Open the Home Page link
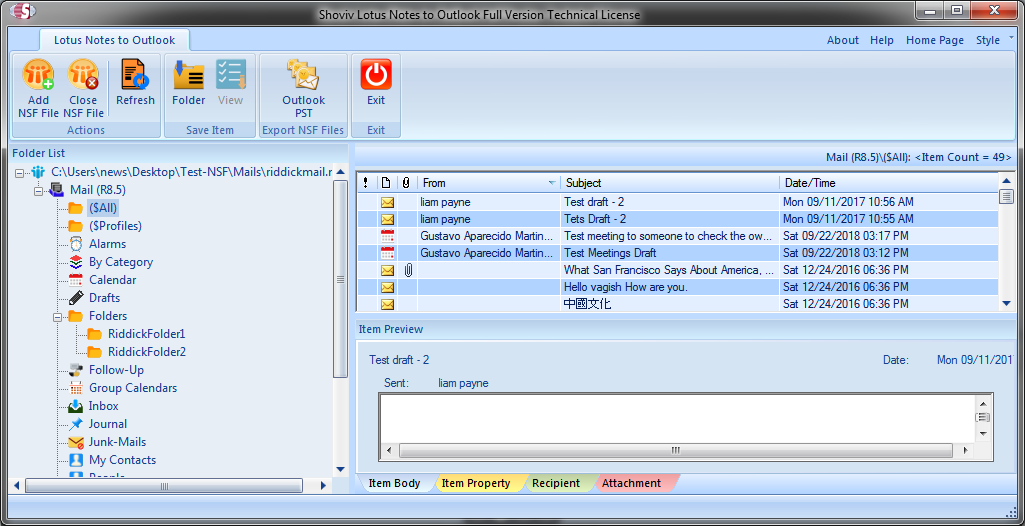The height and width of the screenshot is (526, 1025). pos(935,40)
